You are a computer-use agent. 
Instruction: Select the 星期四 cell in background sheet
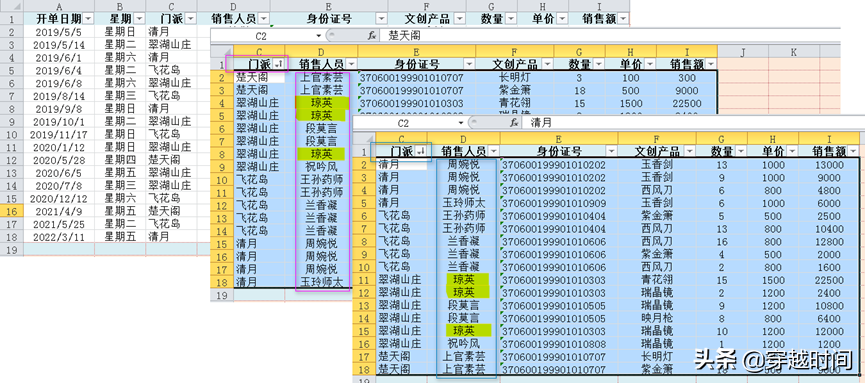tap(120, 159)
